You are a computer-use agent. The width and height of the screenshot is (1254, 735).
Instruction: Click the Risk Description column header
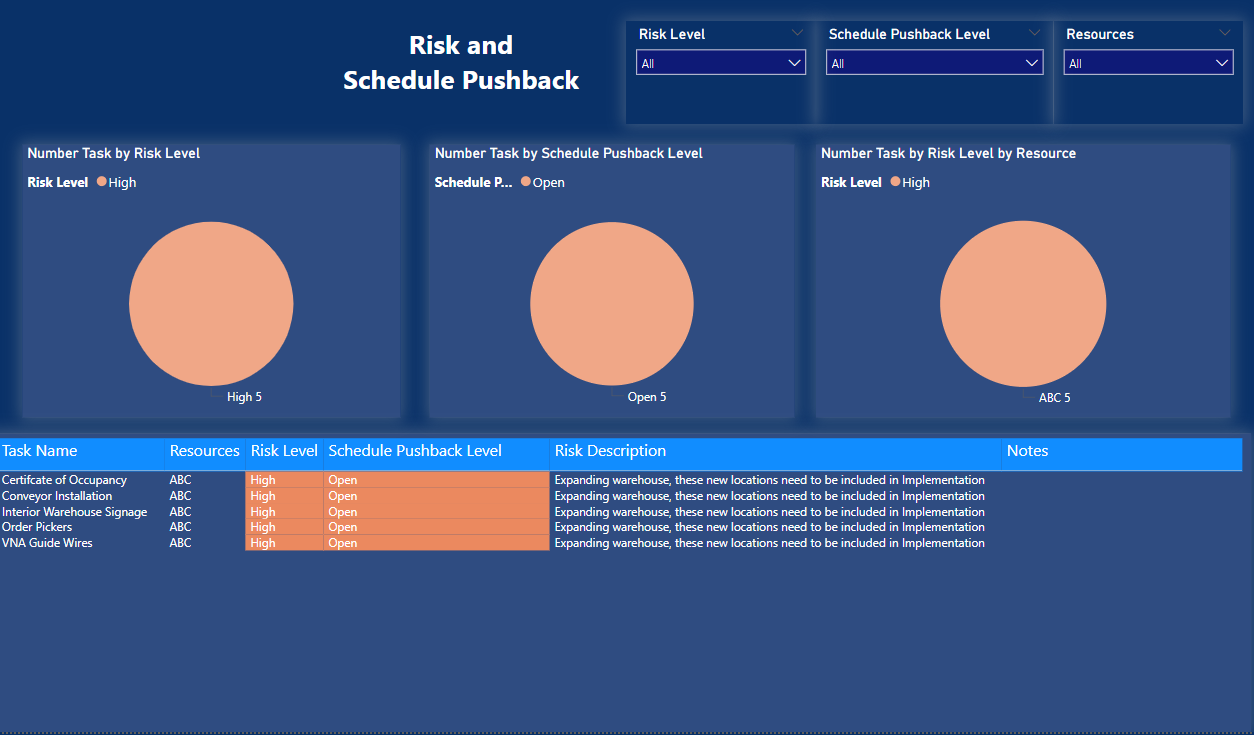610,451
